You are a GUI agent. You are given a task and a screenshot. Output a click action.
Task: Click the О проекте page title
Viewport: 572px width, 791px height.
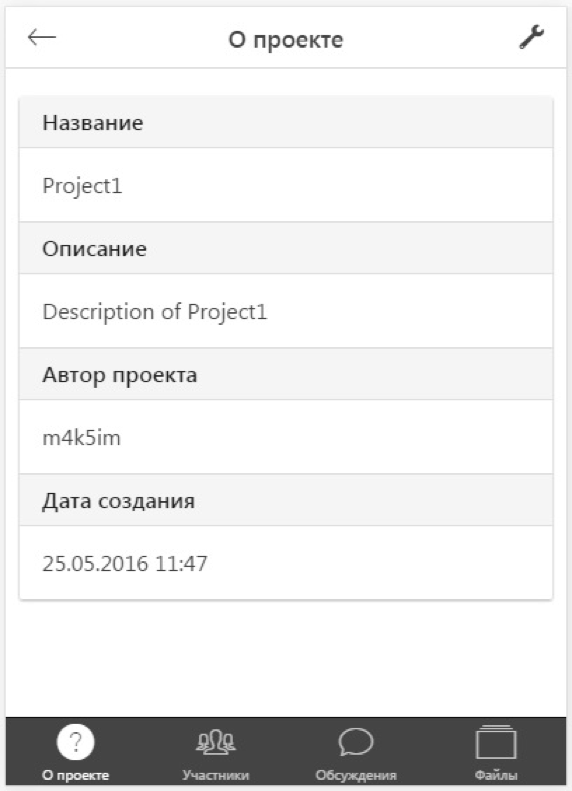tap(286, 39)
